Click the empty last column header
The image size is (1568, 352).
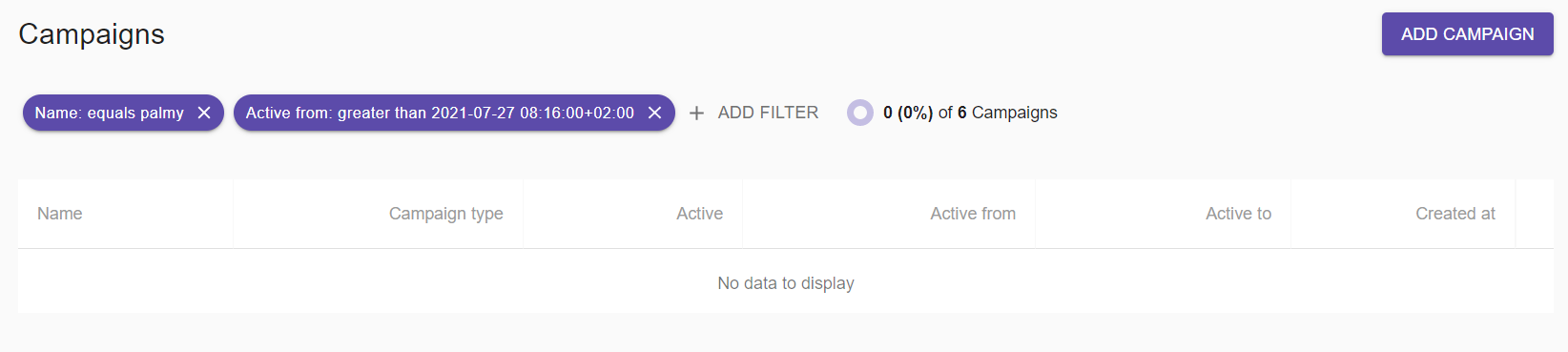point(1535,214)
